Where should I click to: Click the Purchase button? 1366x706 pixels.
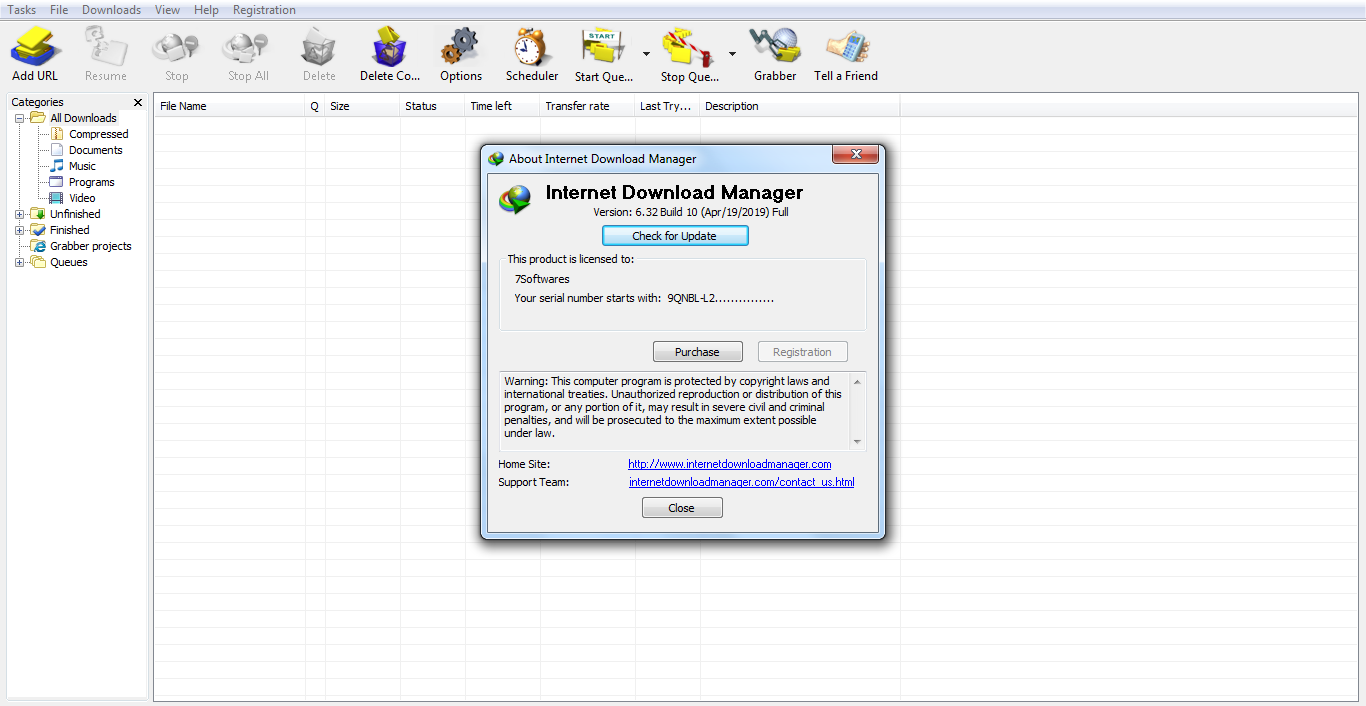pyautogui.click(x=697, y=352)
